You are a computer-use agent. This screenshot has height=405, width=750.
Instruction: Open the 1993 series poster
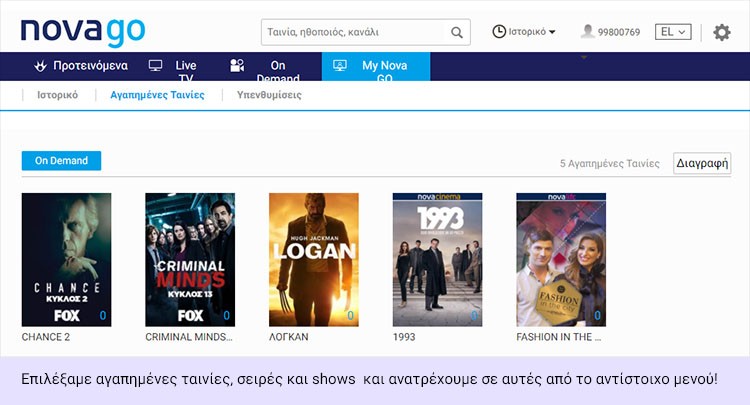pyautogui.click(x=438, y=260)
